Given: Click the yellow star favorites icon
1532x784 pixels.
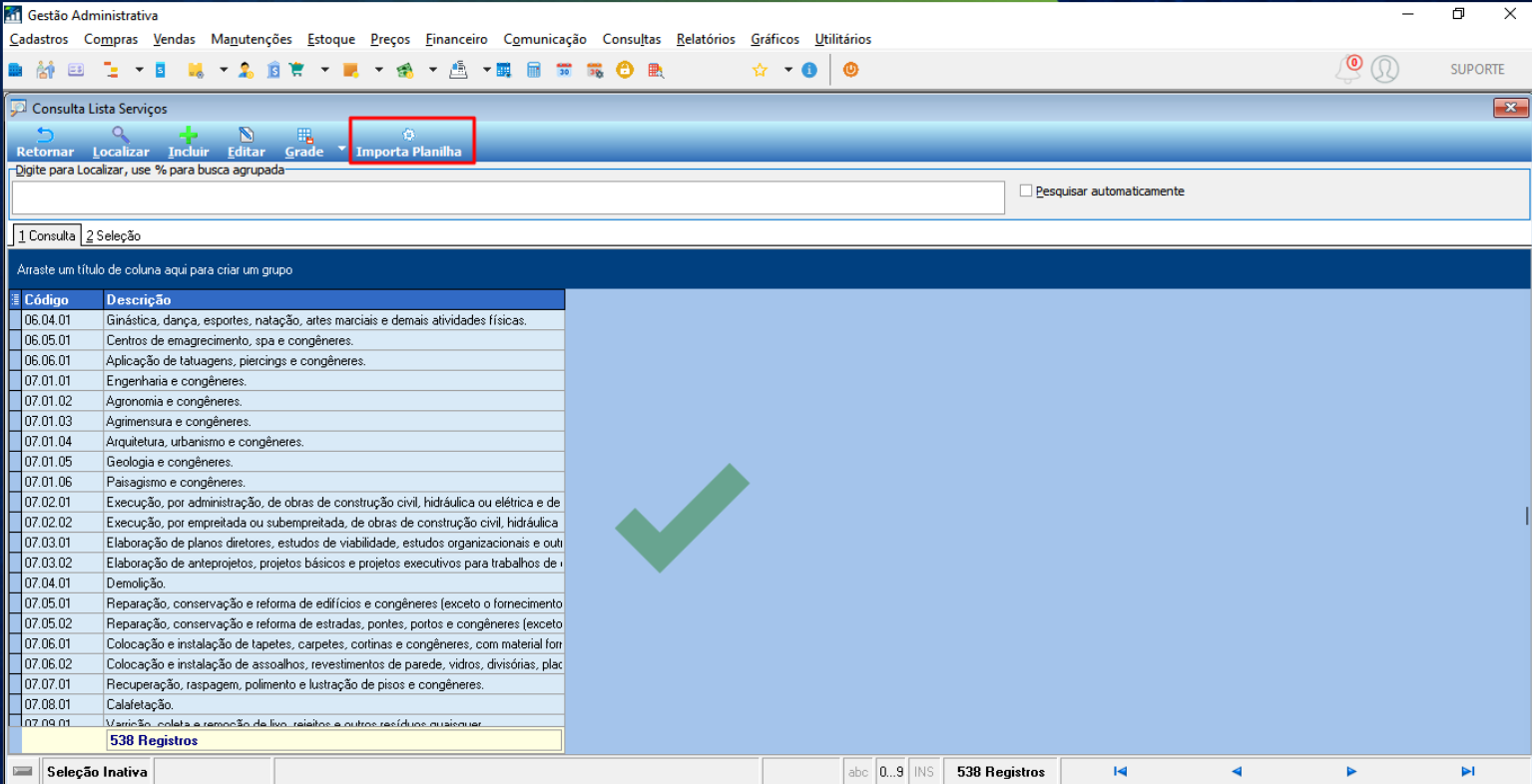Looking at the screenshot, I should (x=760, y=70).
